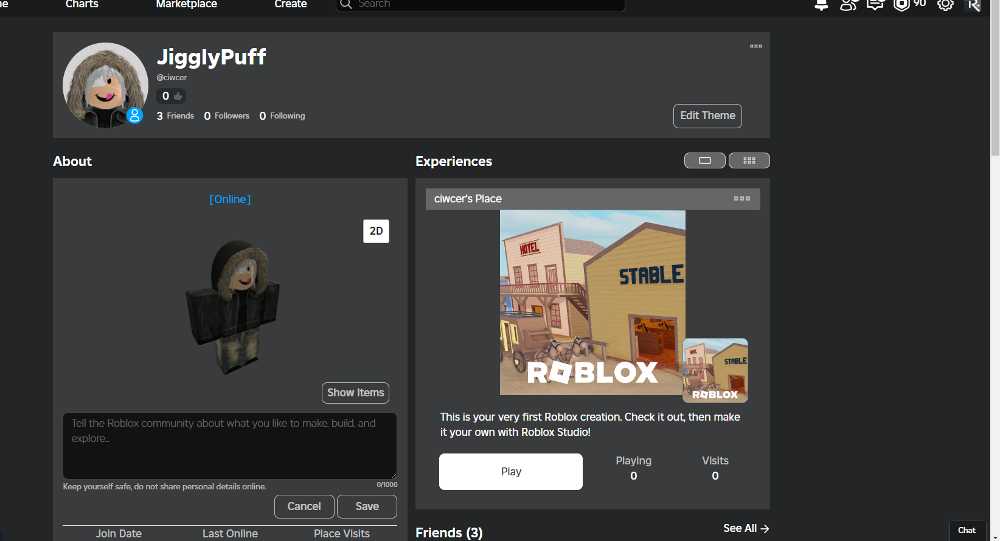Click the @ciwcer username text
The image size is (1000, 541).
(172, 77)
